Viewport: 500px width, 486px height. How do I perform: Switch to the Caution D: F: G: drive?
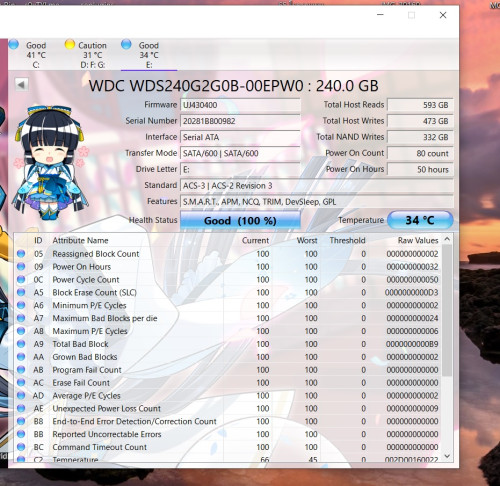tap(86, 55)
